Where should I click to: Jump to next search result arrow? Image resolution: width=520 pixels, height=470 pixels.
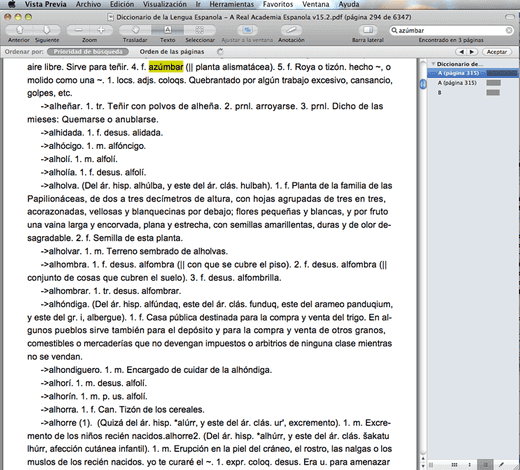tap(472, 52)
